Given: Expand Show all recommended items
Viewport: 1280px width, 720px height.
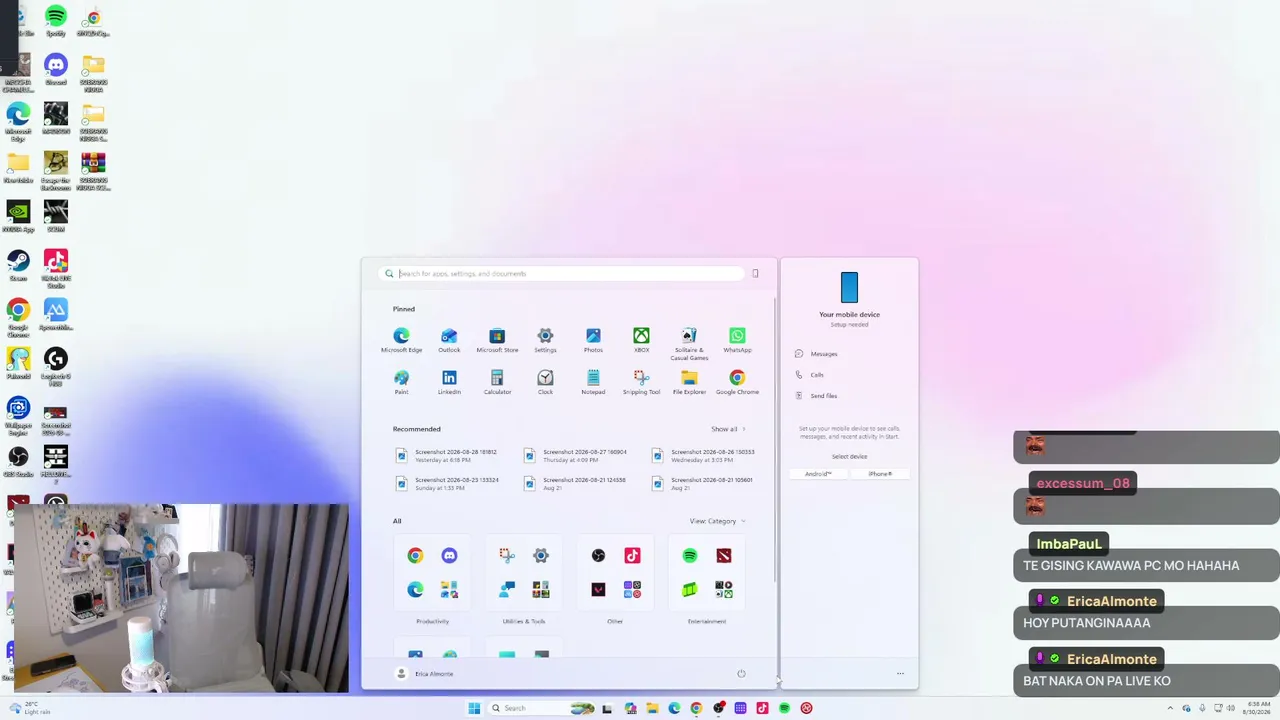Looking at the screenshot, I should [x=728, y=429].
